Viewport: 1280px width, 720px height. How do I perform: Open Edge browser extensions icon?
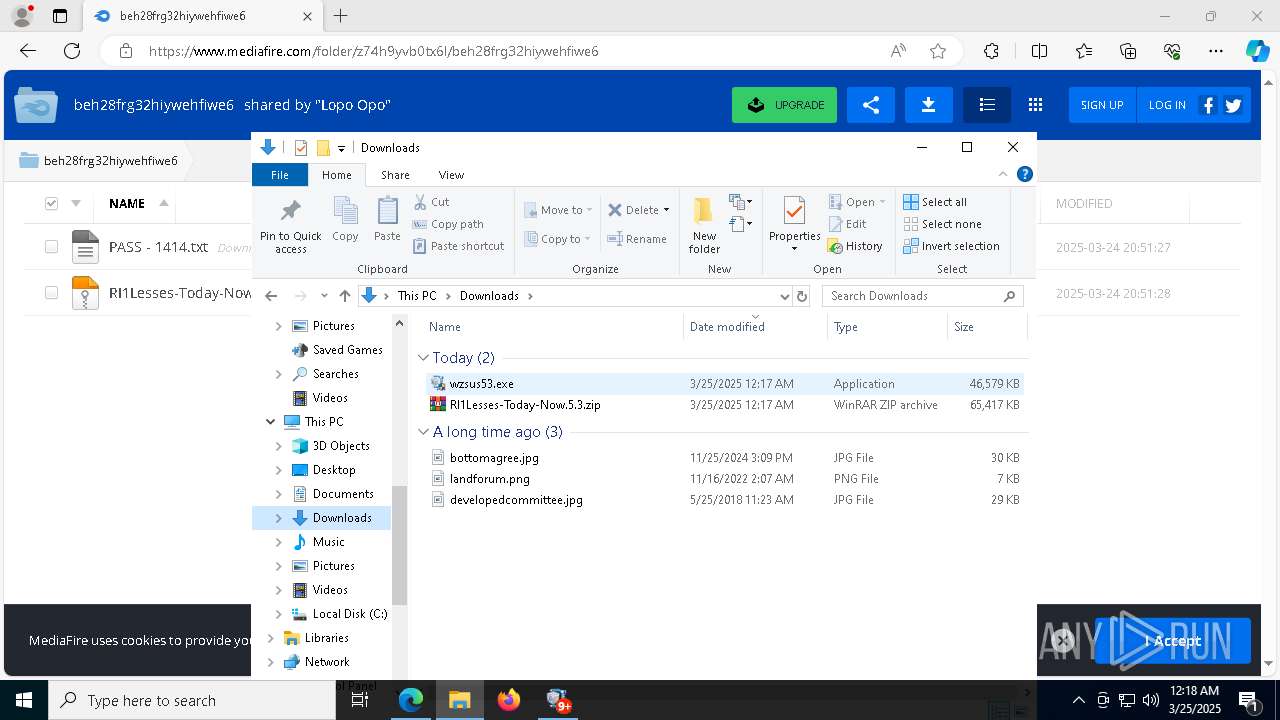pos(991,51)
